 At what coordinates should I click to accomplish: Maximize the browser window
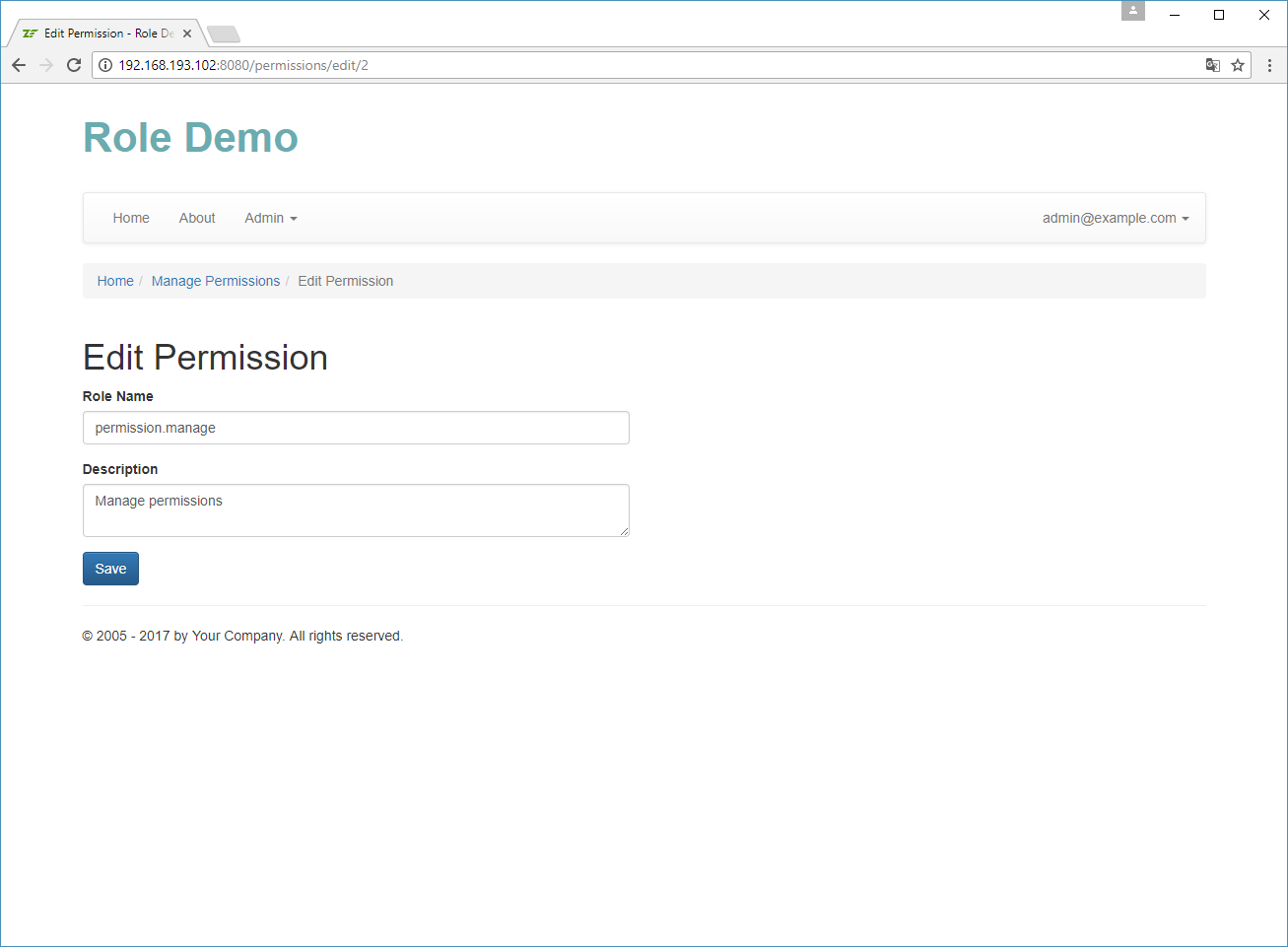point(1219,15)
